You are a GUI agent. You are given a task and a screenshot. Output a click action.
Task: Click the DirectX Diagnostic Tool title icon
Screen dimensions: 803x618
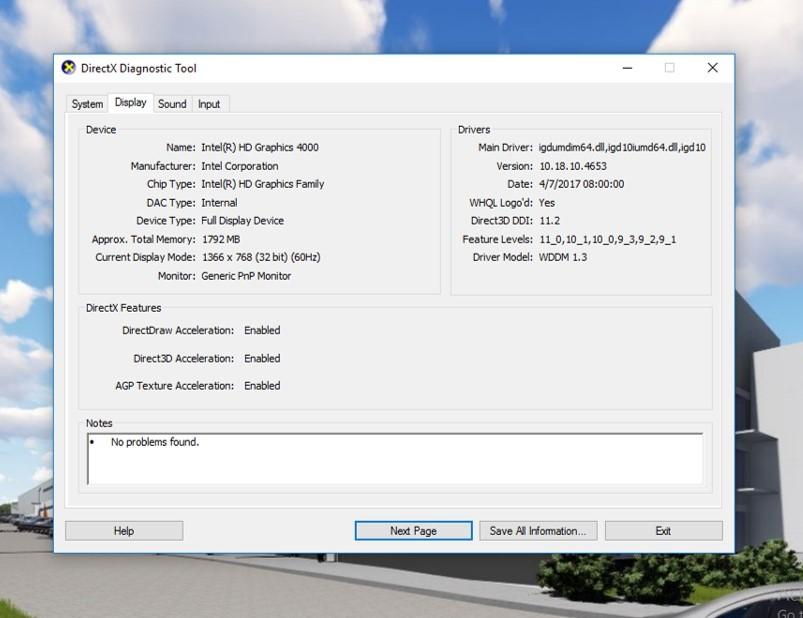(x=69, y=68)
